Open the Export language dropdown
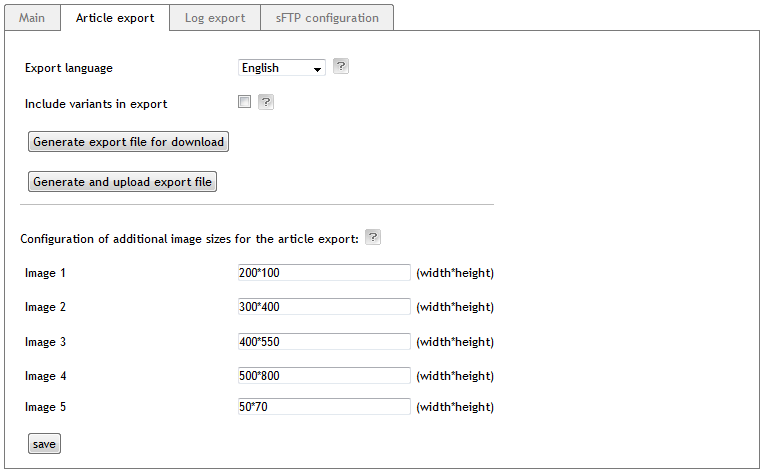 click(x=282, y=68)
